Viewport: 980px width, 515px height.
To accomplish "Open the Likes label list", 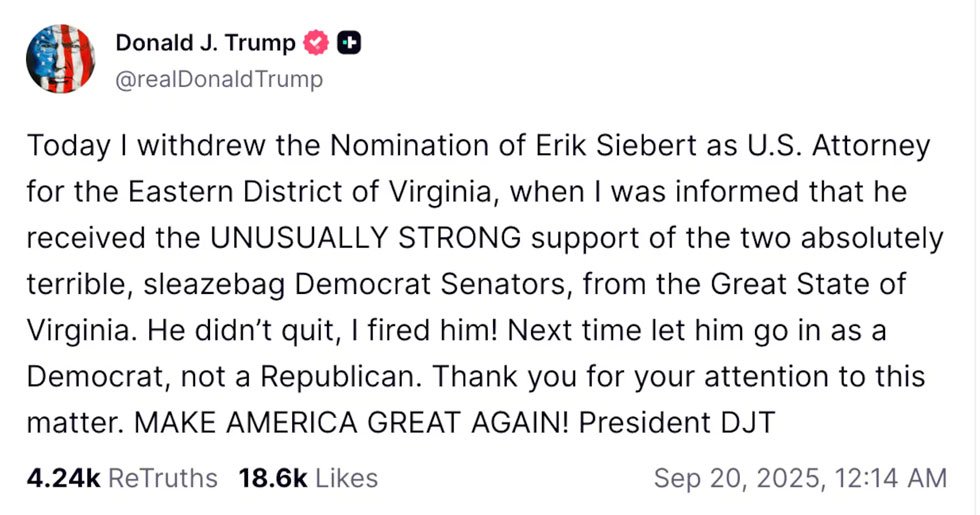I will (346, 478).
